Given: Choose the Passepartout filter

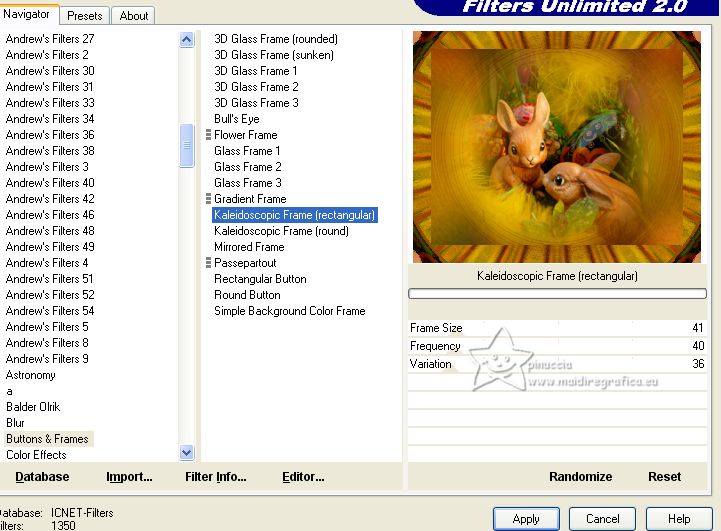Looking at the screenshot, I should (x=245, y=263).
